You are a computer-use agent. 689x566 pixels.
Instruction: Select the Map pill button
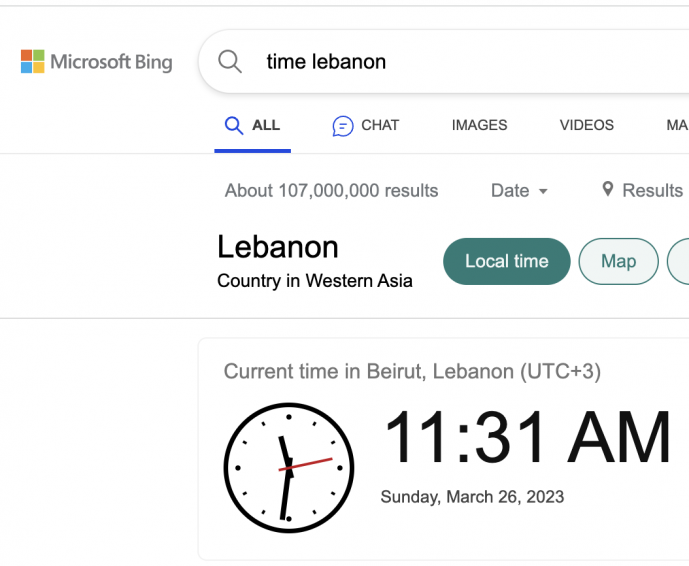pos(619,261)
